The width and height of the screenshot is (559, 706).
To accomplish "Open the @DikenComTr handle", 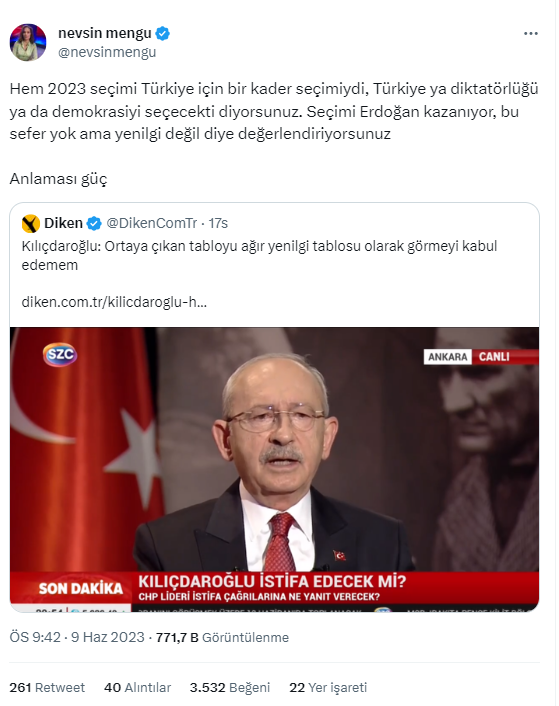I will point(152,223).
